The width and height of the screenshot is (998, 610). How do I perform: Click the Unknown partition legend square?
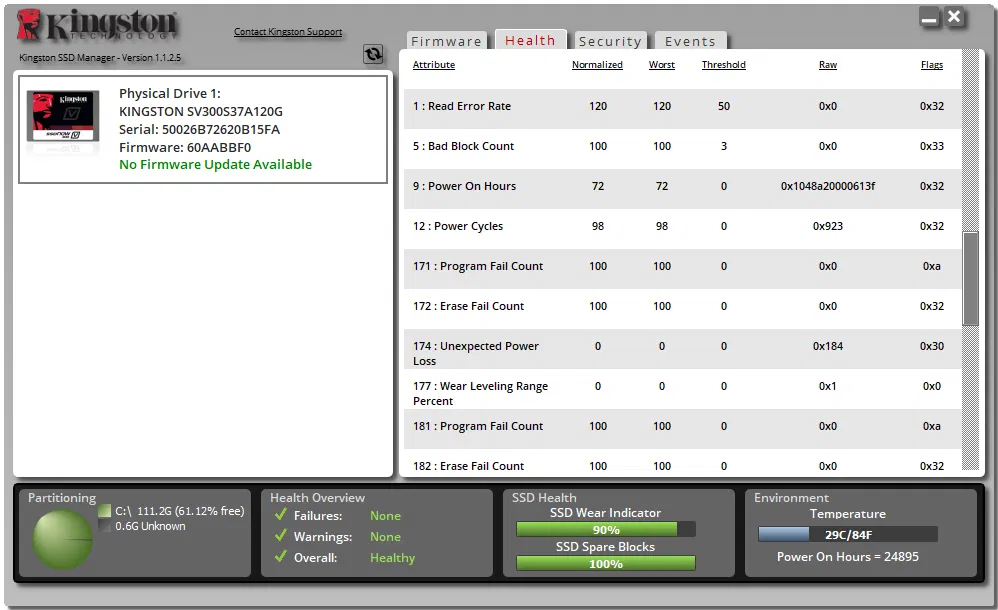pyautogui.click(x=105, y=526)
